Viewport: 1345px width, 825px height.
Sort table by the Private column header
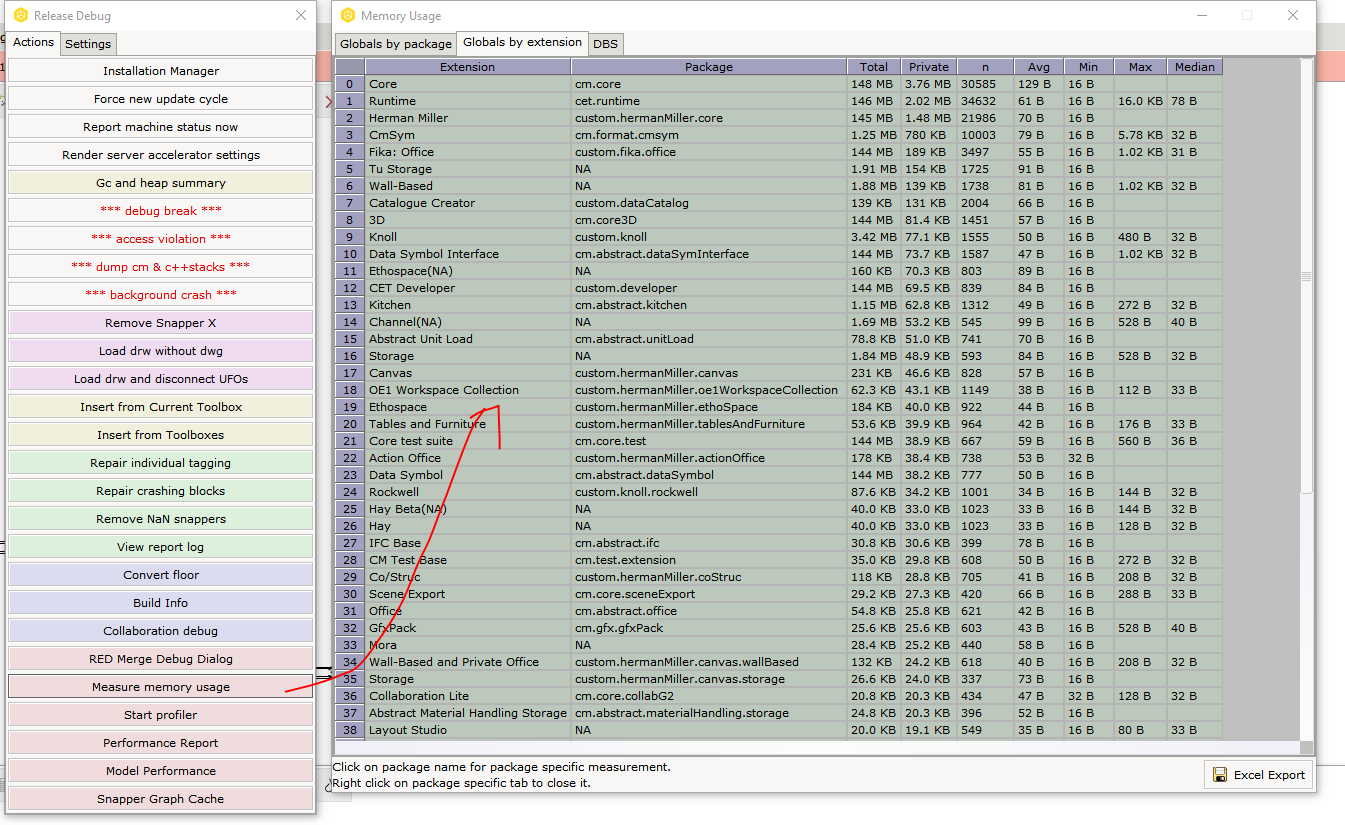pos(929,67)
